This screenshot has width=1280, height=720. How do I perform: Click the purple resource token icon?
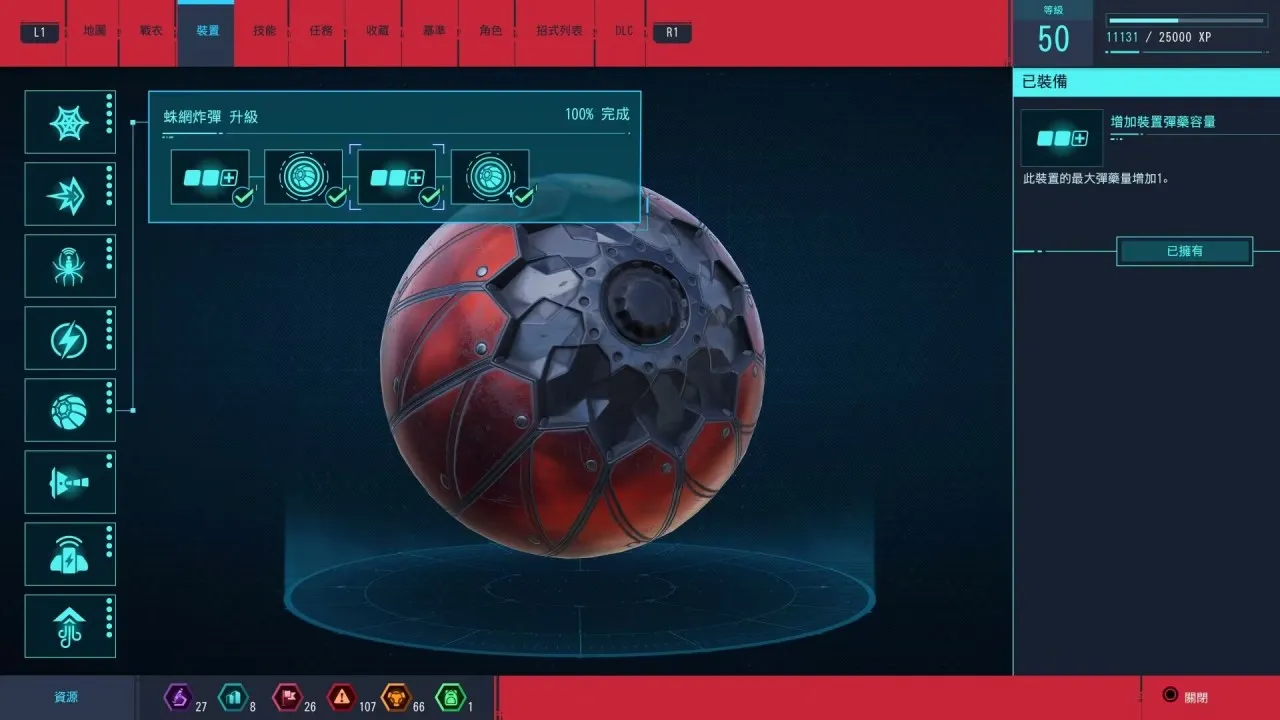[177, 697]
